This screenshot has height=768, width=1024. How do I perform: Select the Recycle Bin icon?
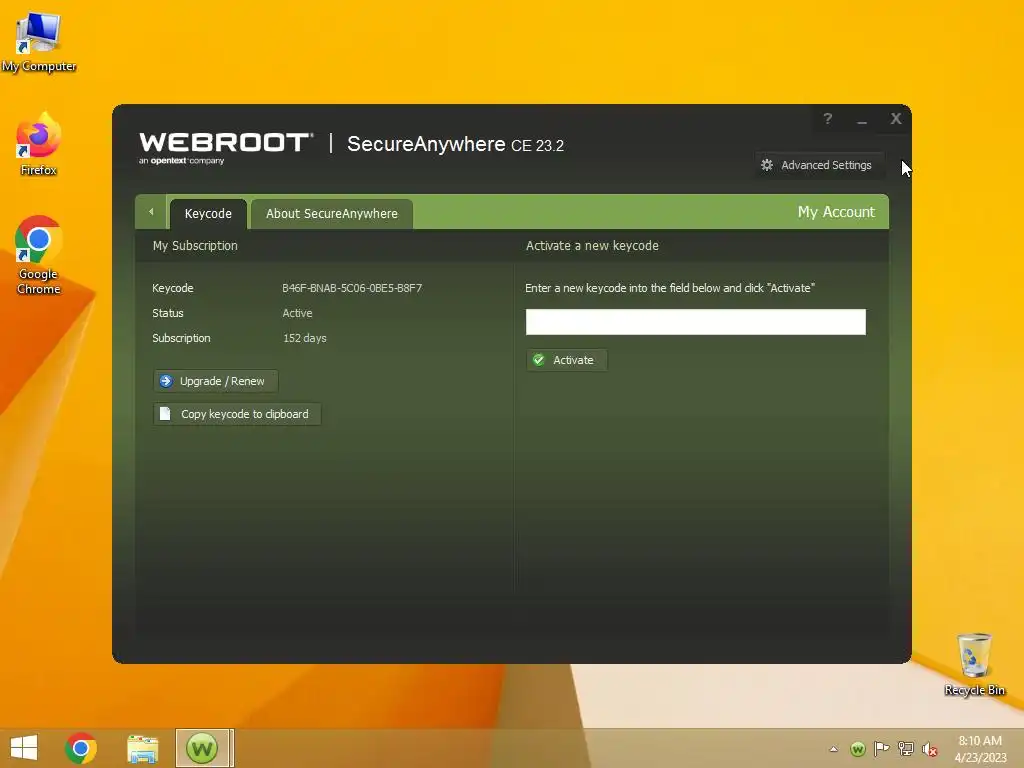pyautogui.click(x=974, y=664)
